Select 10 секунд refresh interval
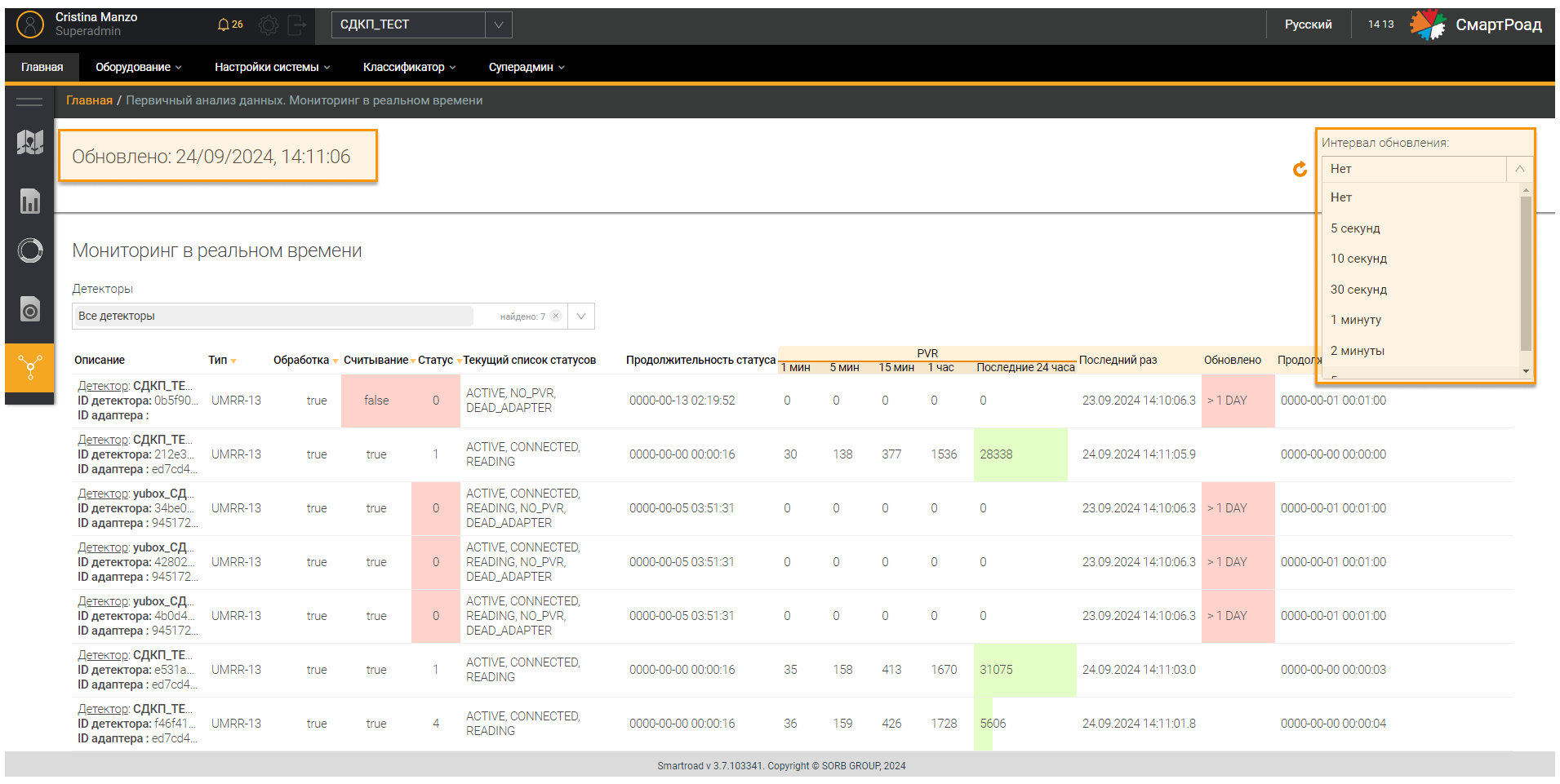This screenshot has width=1560, height=784. click(x=1420, y=259)
